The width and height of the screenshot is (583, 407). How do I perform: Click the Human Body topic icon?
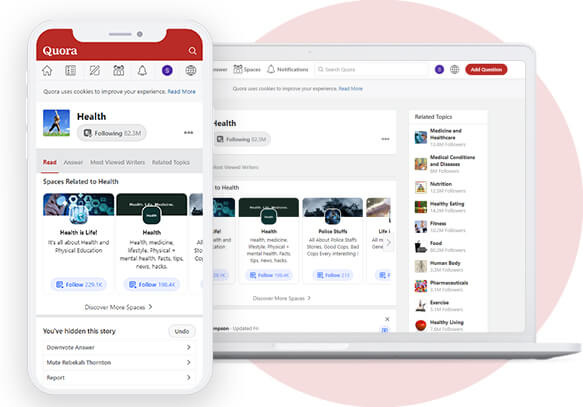click(x=421, y=266)
